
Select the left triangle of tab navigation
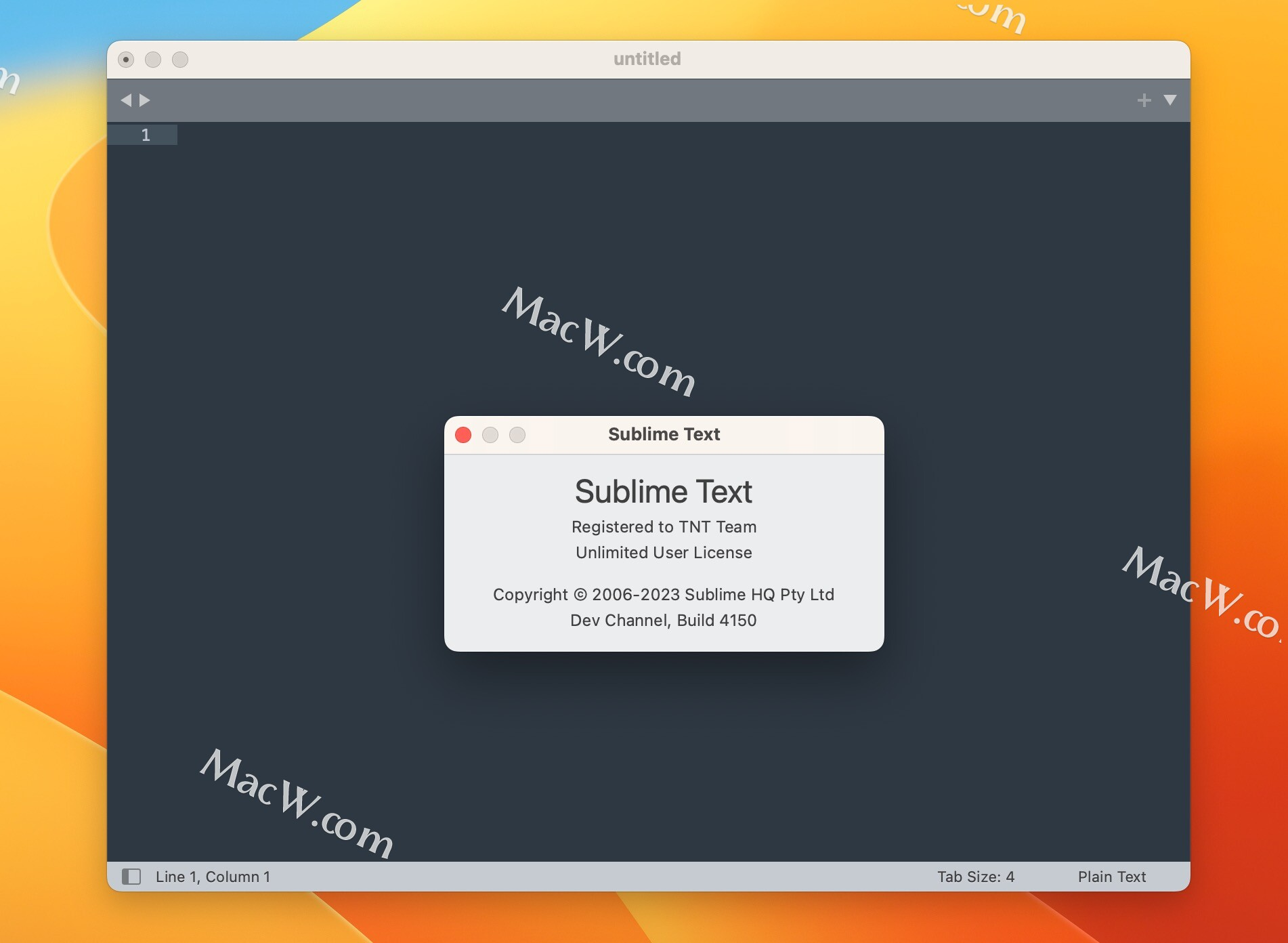[x=128, y=100]
